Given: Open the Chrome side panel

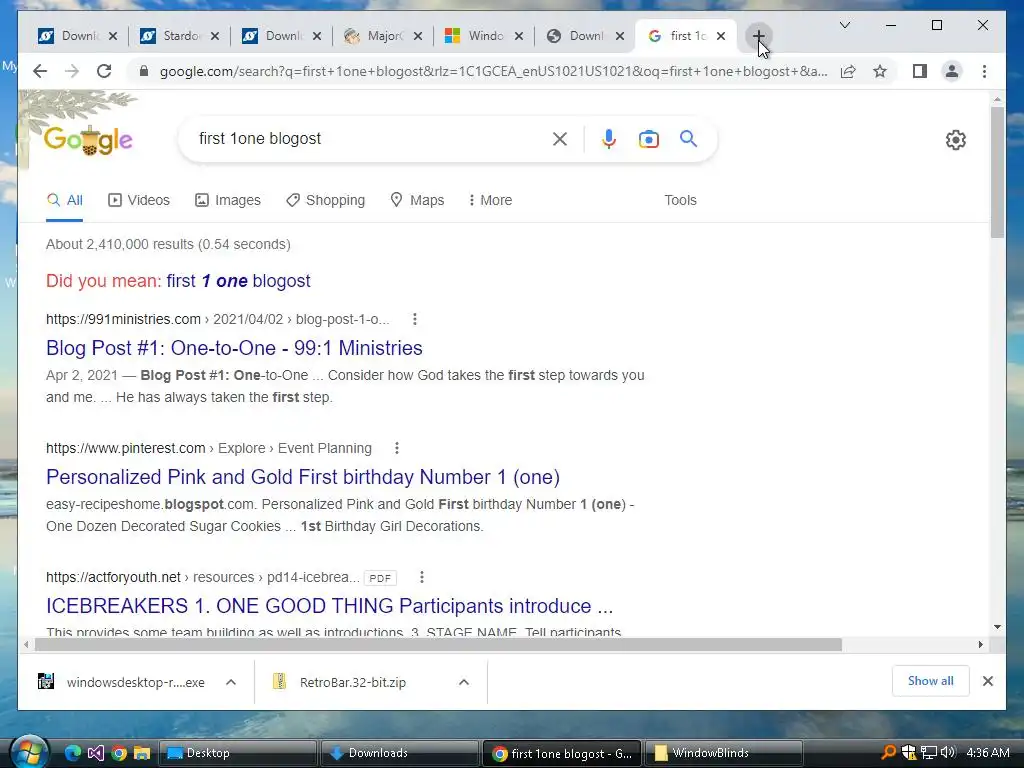Looking at the screenshot, I should (x=920, y=71).
